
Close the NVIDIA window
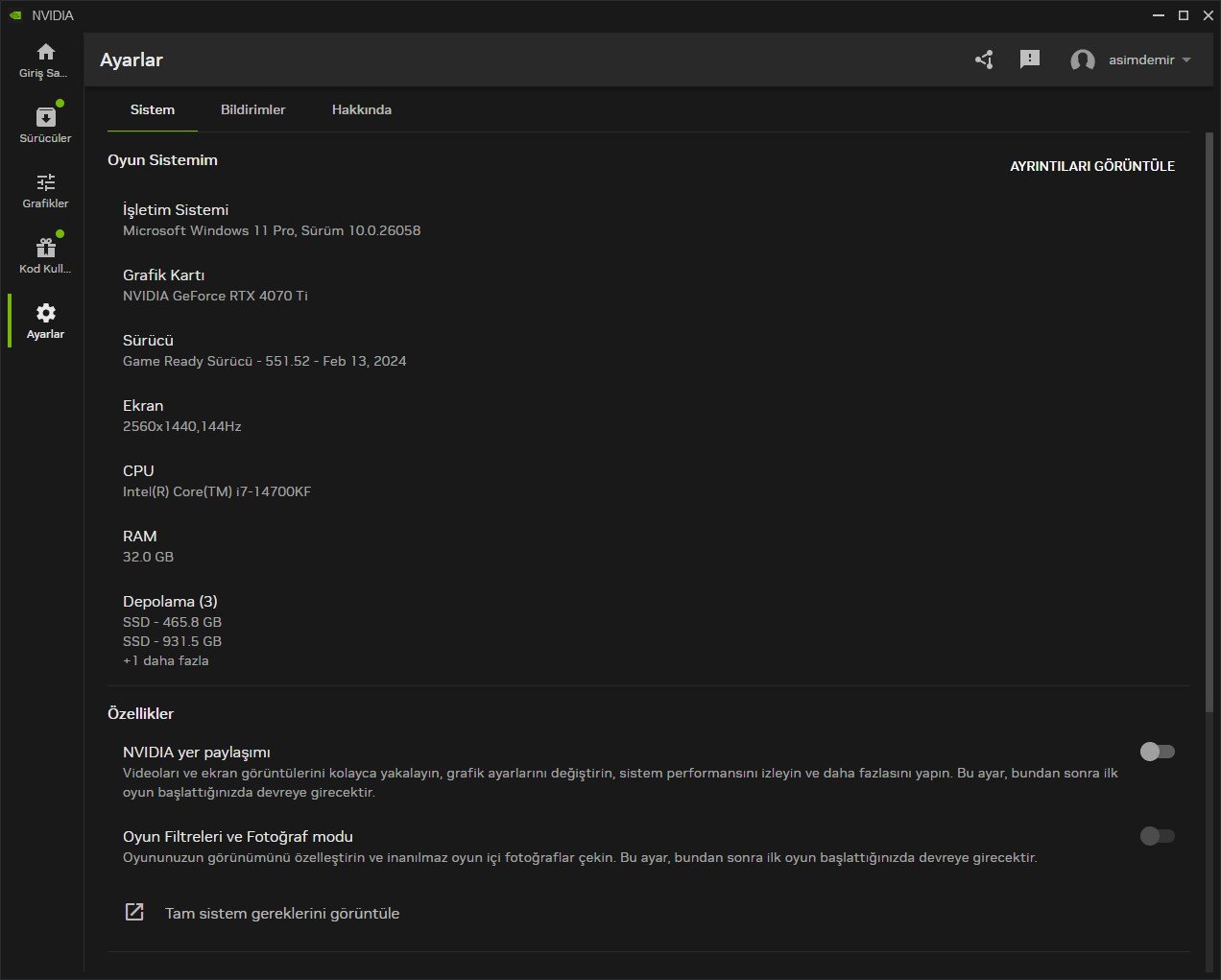coord(1209,15)
